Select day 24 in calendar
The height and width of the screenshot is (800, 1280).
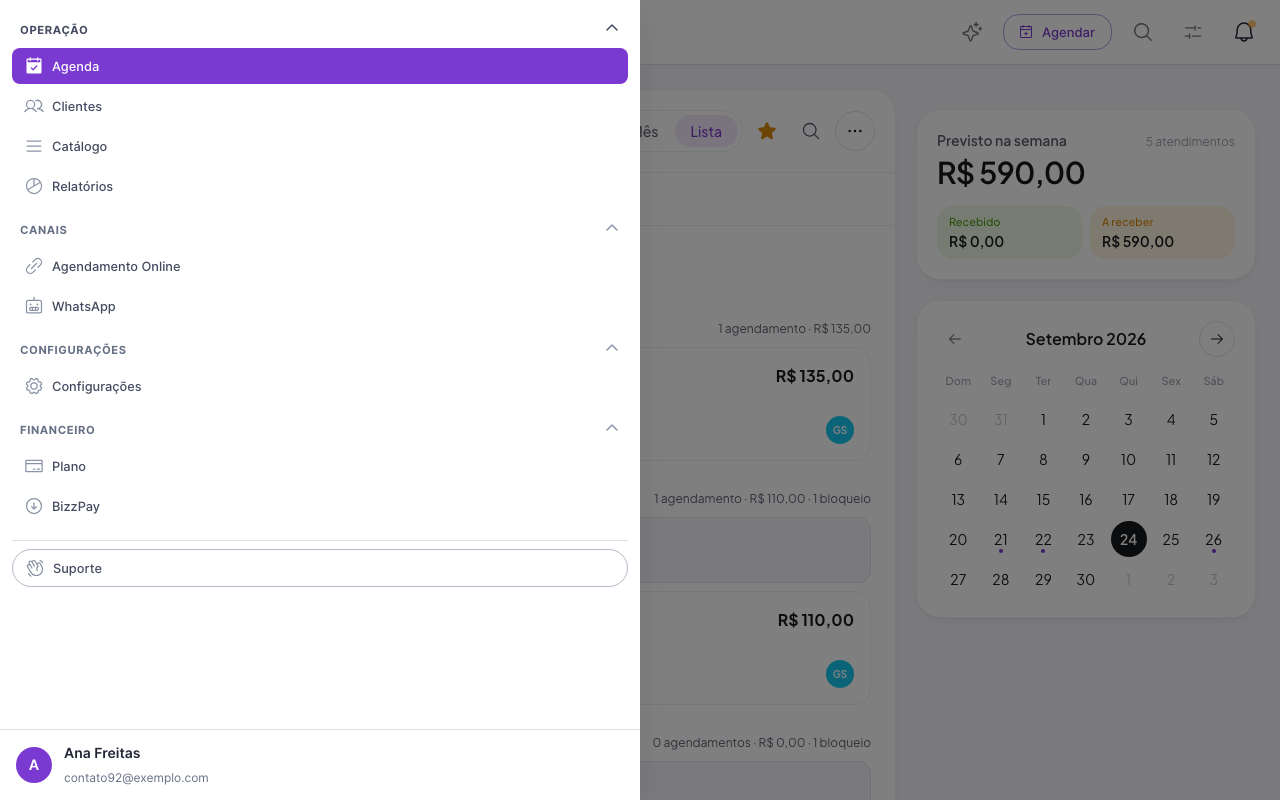coord(1128,539)
